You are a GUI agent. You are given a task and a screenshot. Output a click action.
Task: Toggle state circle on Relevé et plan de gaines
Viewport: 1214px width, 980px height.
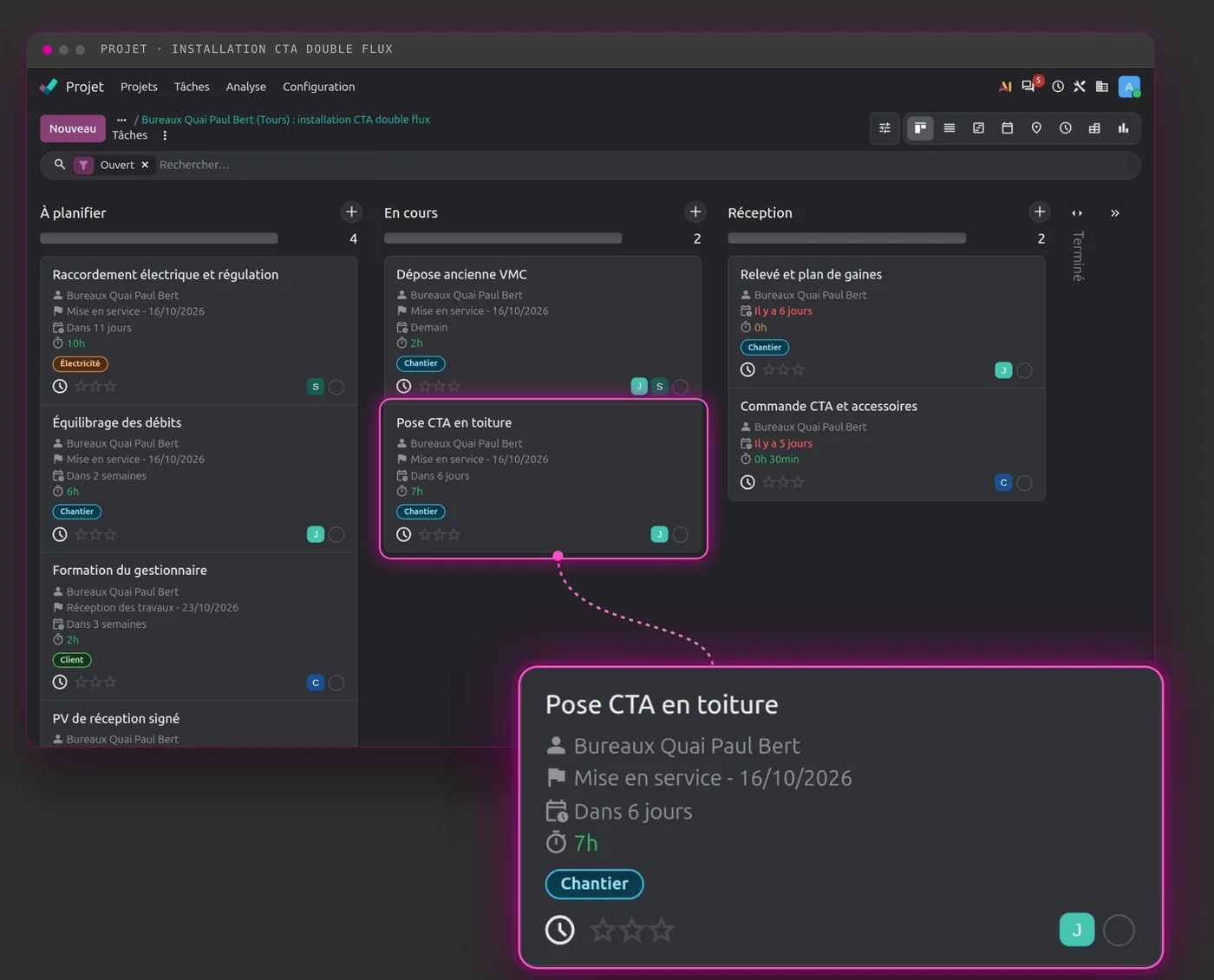[1024, 370]
